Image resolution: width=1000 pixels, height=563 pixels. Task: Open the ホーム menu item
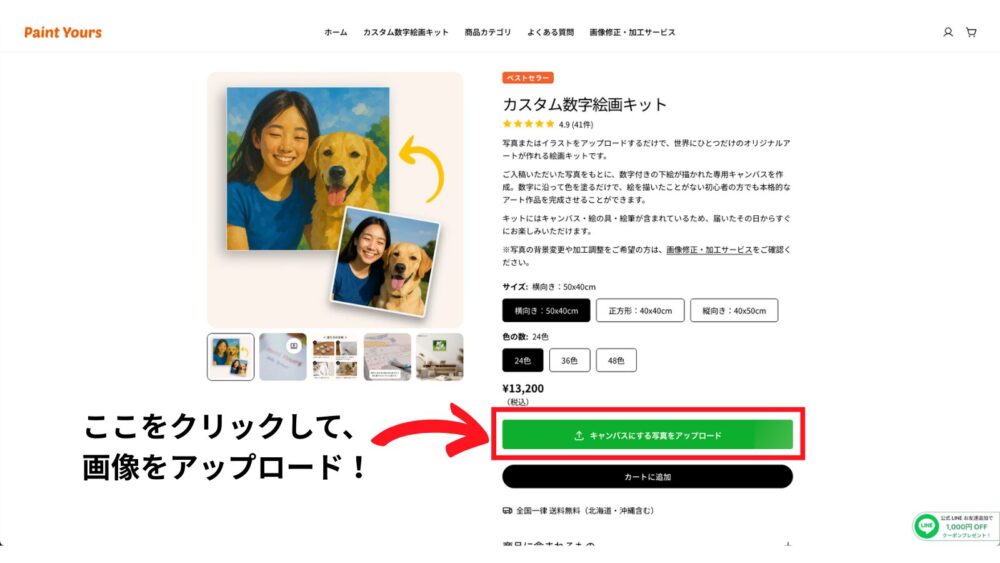pos(335,33)
